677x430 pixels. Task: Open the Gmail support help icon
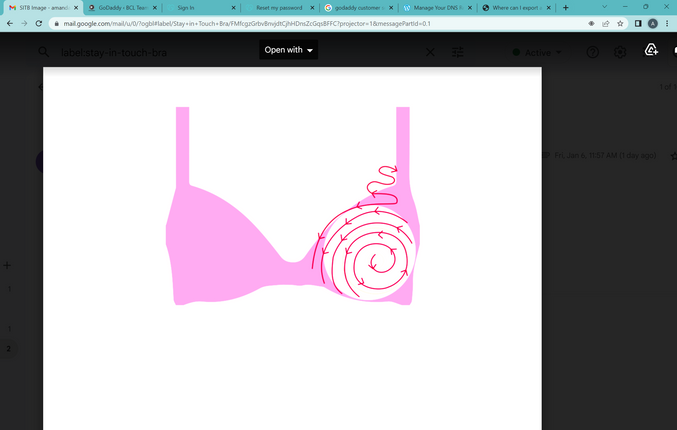click(592, 52)
